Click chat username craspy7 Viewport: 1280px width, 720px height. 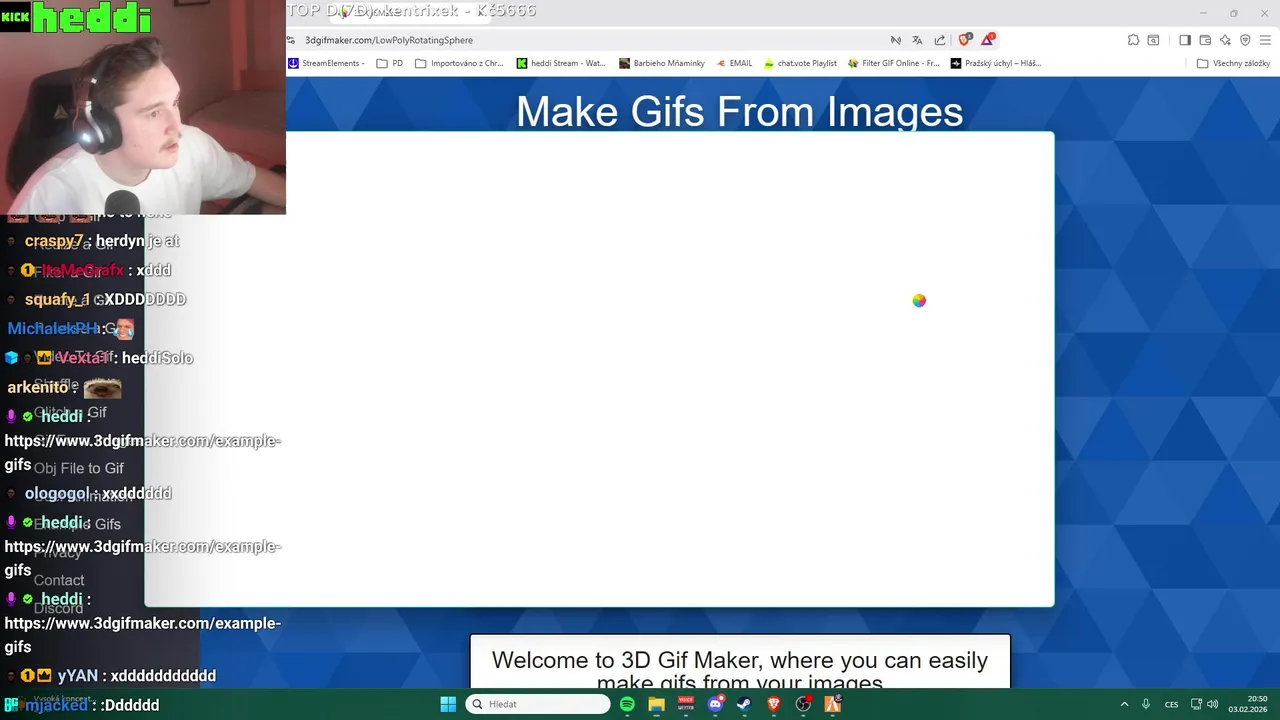(54, 241)
